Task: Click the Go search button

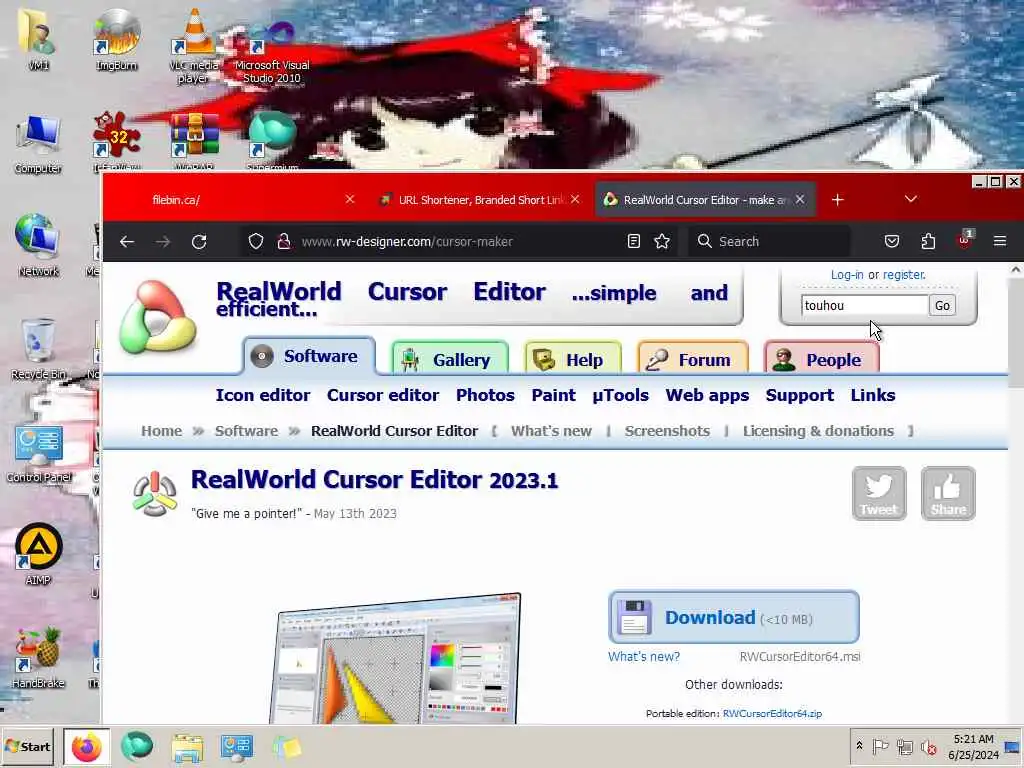Action: [x=942, y=306]
